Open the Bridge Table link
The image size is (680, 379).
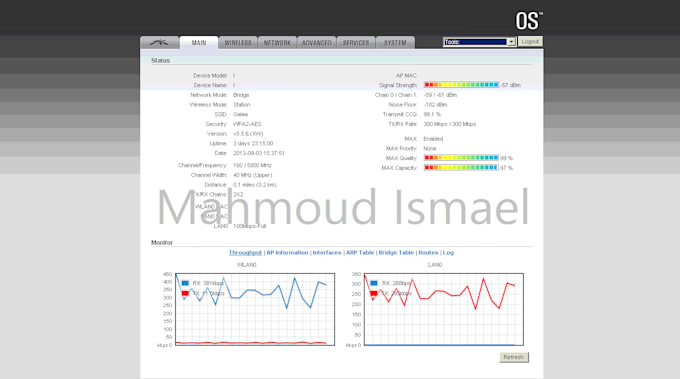[396, 252]
